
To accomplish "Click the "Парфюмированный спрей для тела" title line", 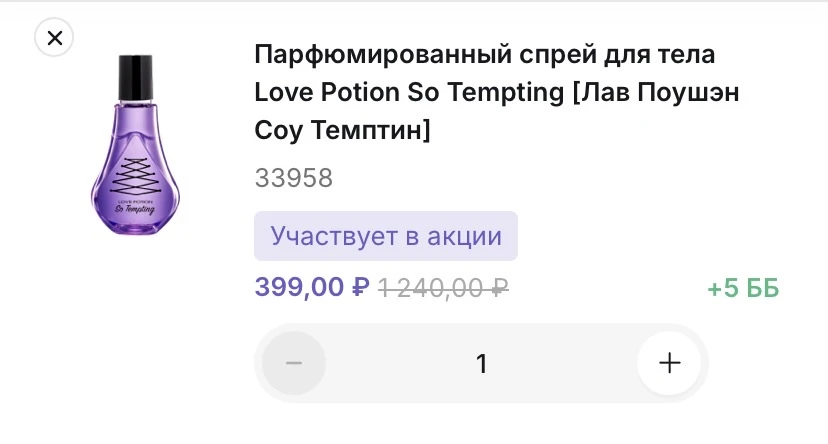I will (485, 53).
